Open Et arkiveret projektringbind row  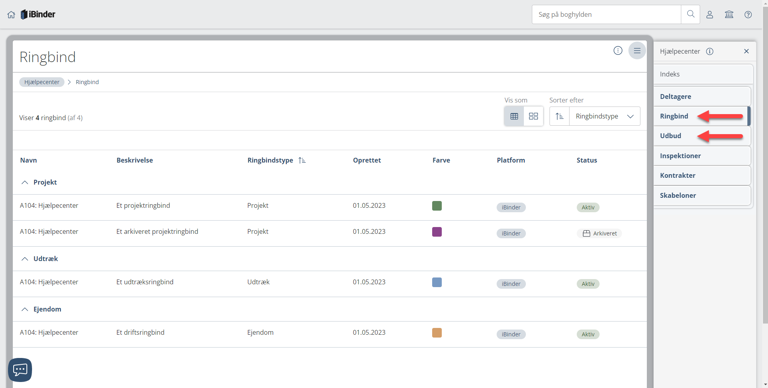[330, 233]
